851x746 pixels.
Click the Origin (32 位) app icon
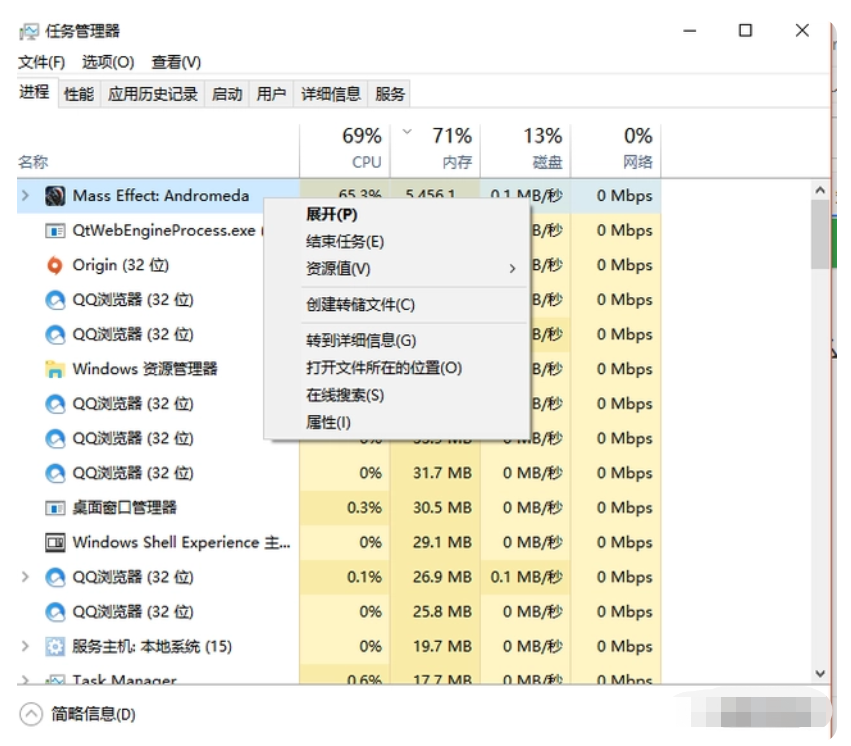tap(55, 265)
